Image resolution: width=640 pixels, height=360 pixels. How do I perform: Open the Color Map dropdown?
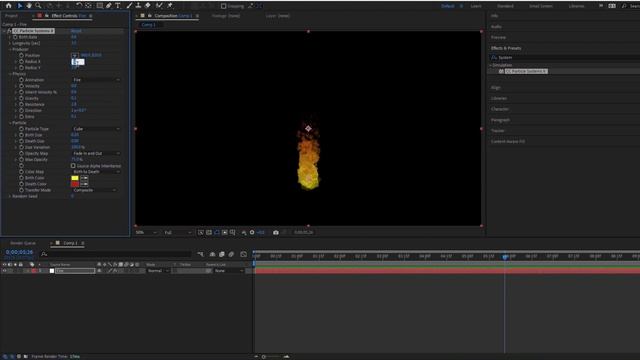(x=96, y=172)
